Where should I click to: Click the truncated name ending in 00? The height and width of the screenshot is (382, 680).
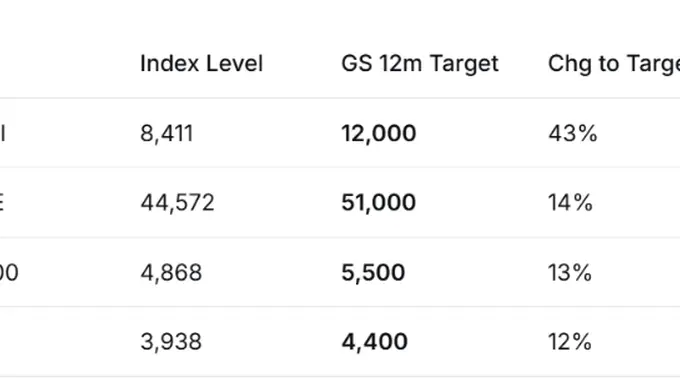9,272
